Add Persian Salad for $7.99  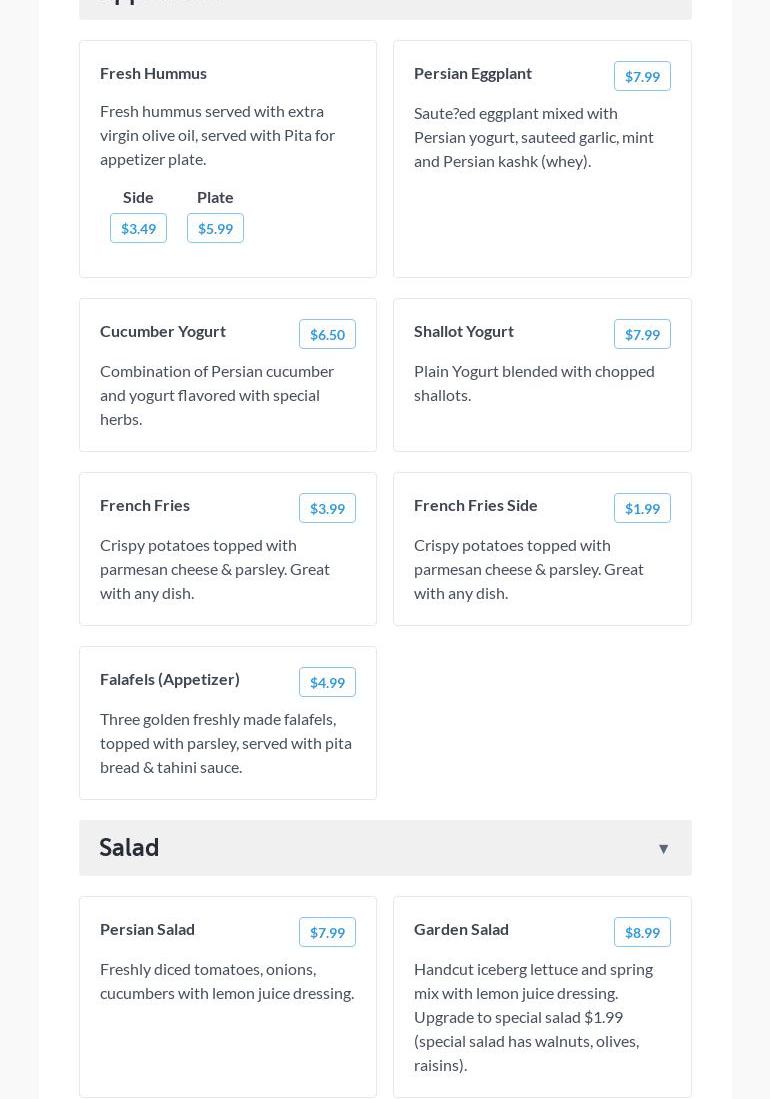(x=327, y=933)
